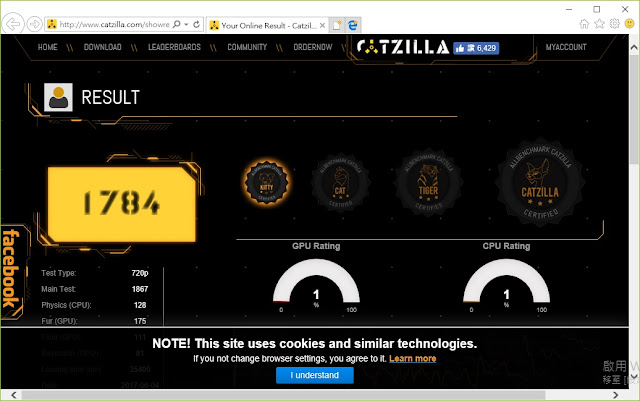640x401 pixels.
Task: Click the Kitty certified badge
Action: (267, 182)
